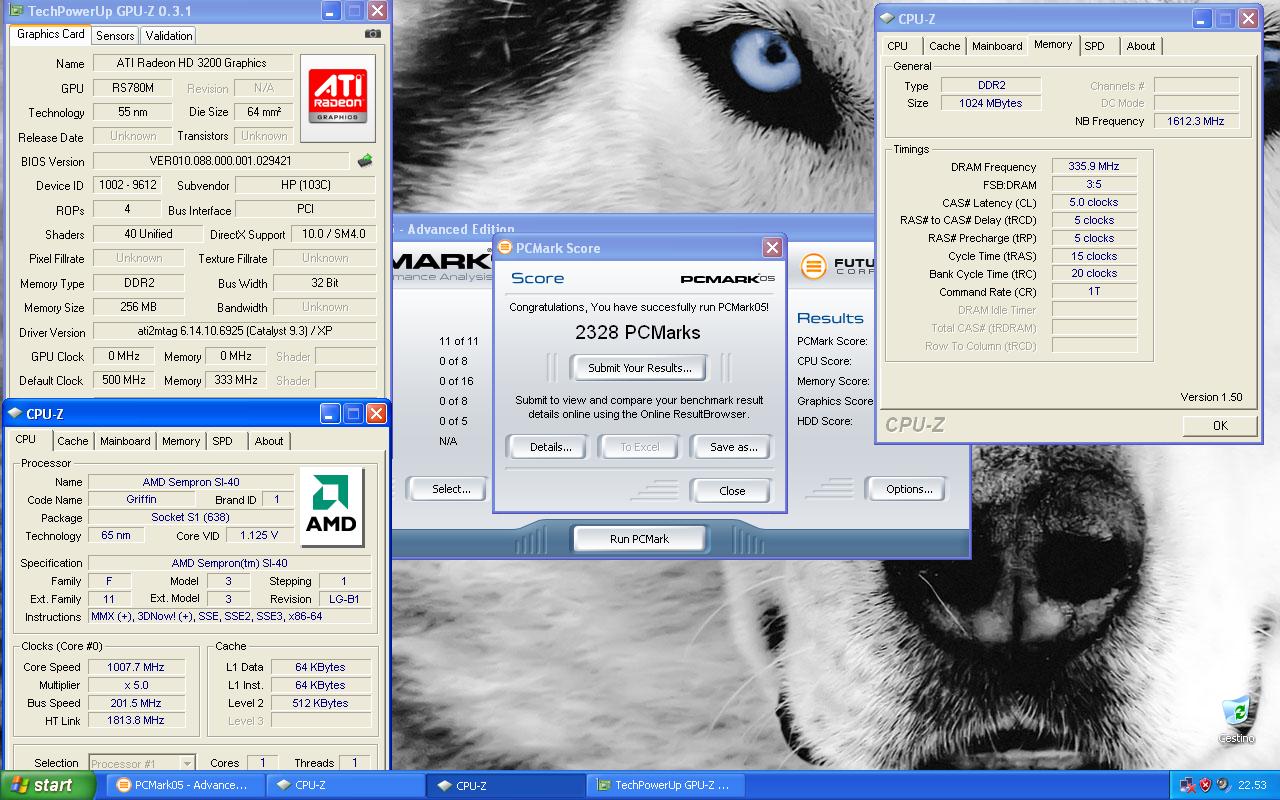Click the Core Speed value 1007.7 MHz
This screenshot has width=1280, height=800.
click(x=136, y=667)
